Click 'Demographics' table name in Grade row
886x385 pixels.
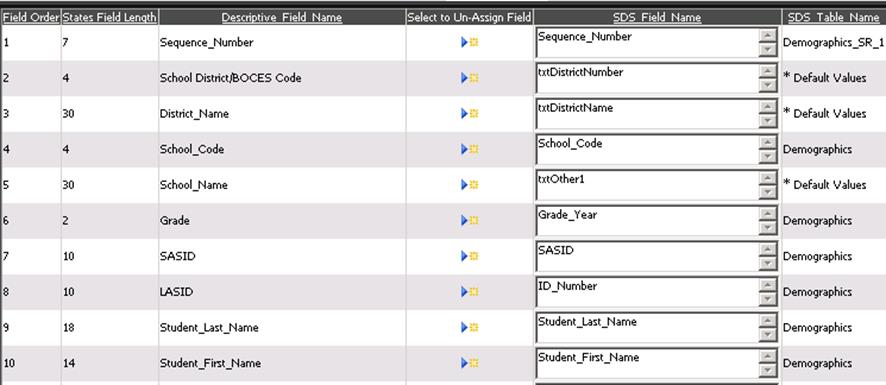pos(817,220)
